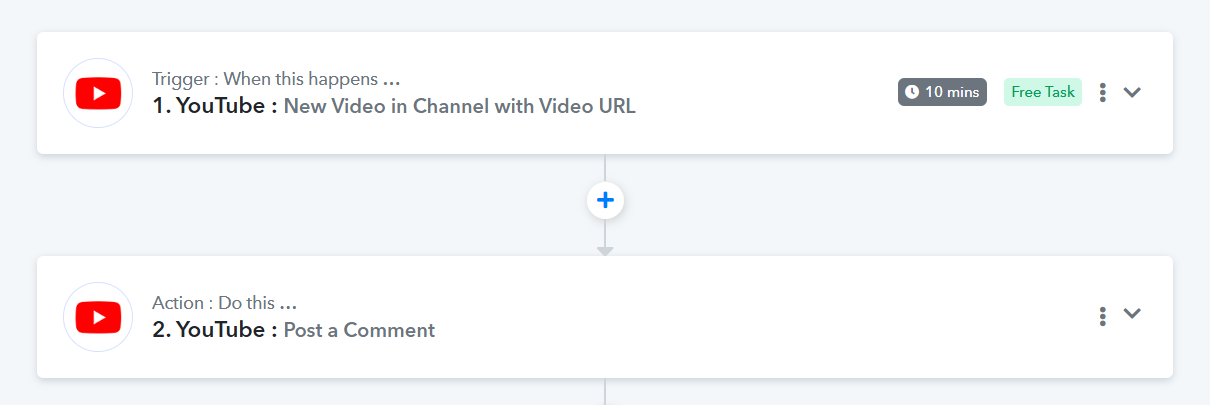
Task: Open the three-dot menu on the trigger step
Action: [1102, 93]
